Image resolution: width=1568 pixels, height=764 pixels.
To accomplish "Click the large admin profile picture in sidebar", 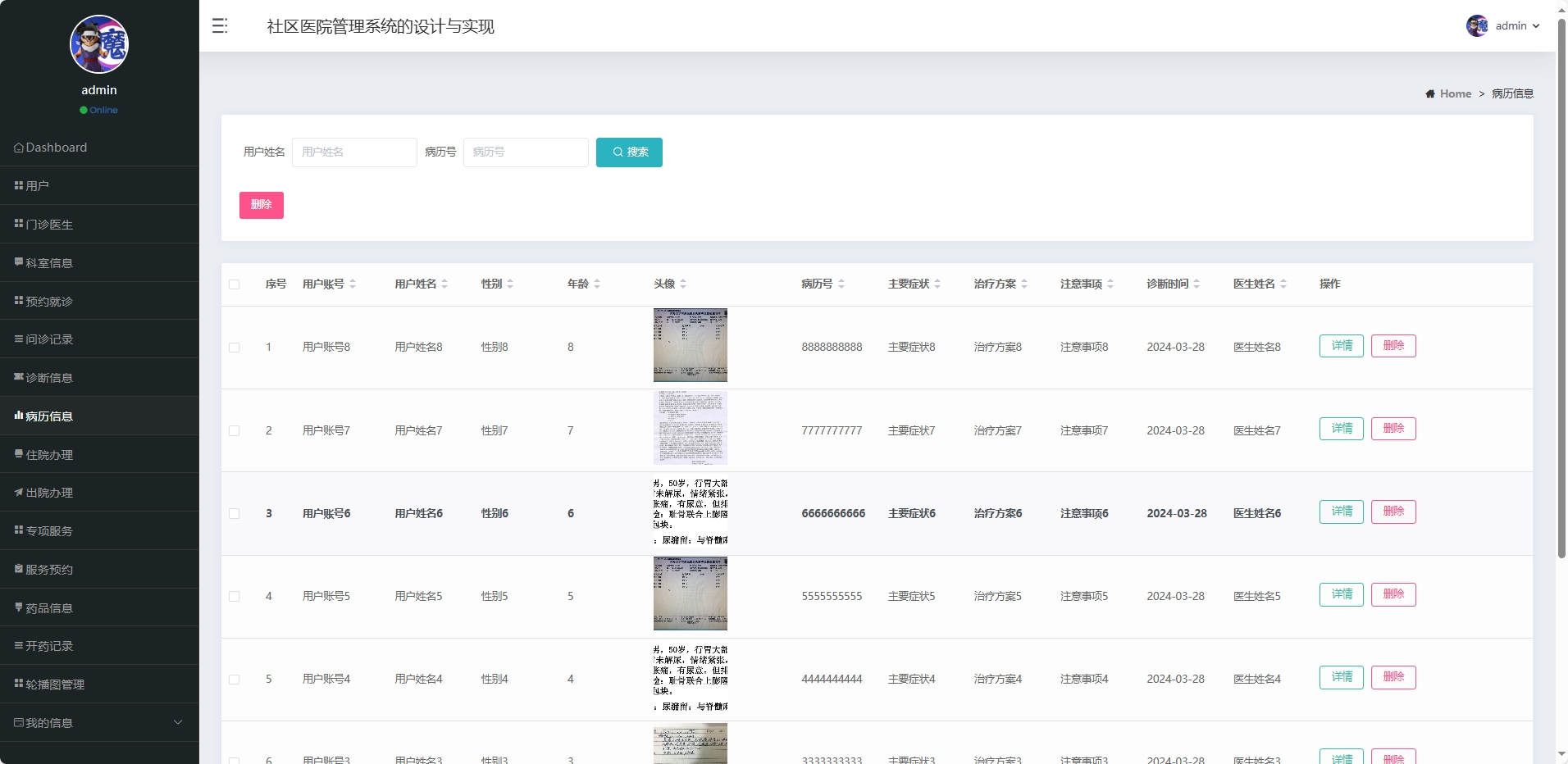I will click(x=99, y=44).
